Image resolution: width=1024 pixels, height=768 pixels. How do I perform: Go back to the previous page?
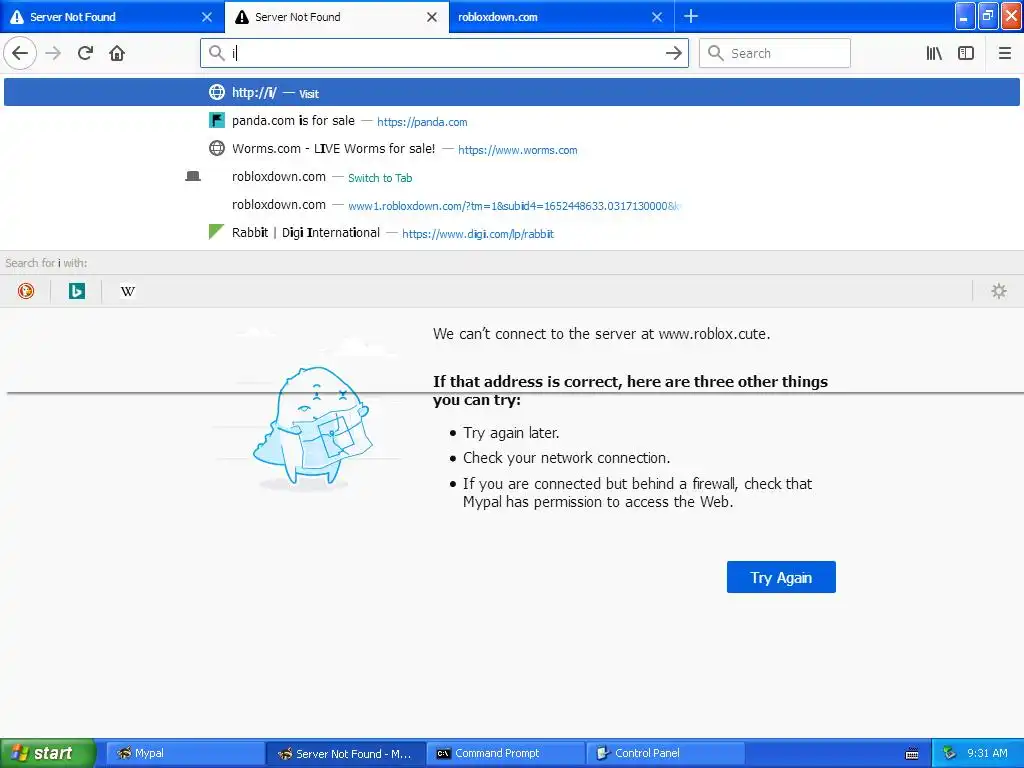(x=20, y=53)
